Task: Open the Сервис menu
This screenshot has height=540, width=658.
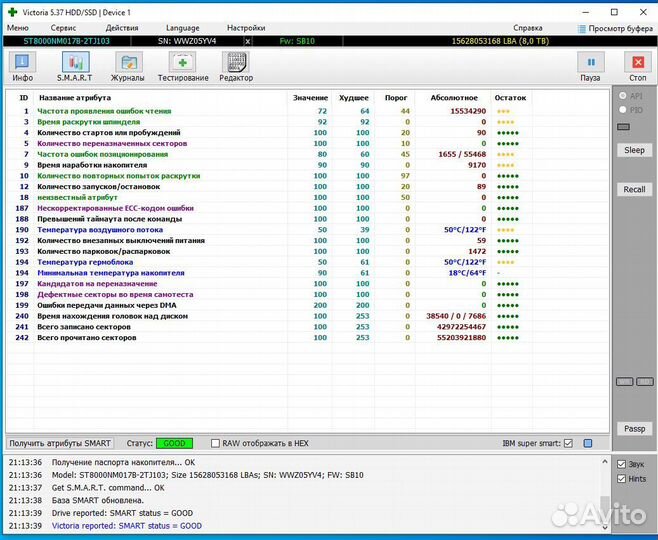Action: click(x=63, y=29)
